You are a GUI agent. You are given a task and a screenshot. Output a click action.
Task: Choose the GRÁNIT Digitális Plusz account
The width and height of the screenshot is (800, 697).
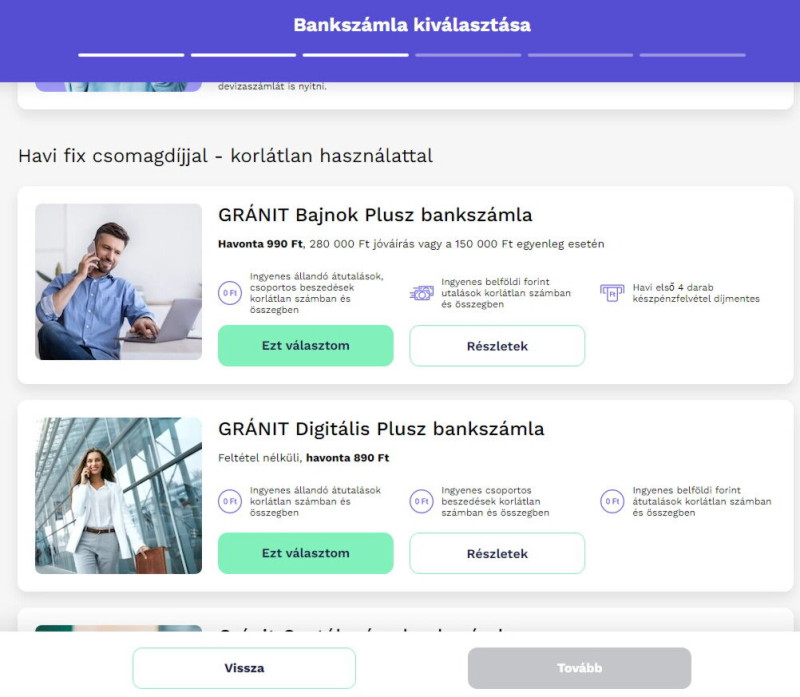[x=305, y=553]
